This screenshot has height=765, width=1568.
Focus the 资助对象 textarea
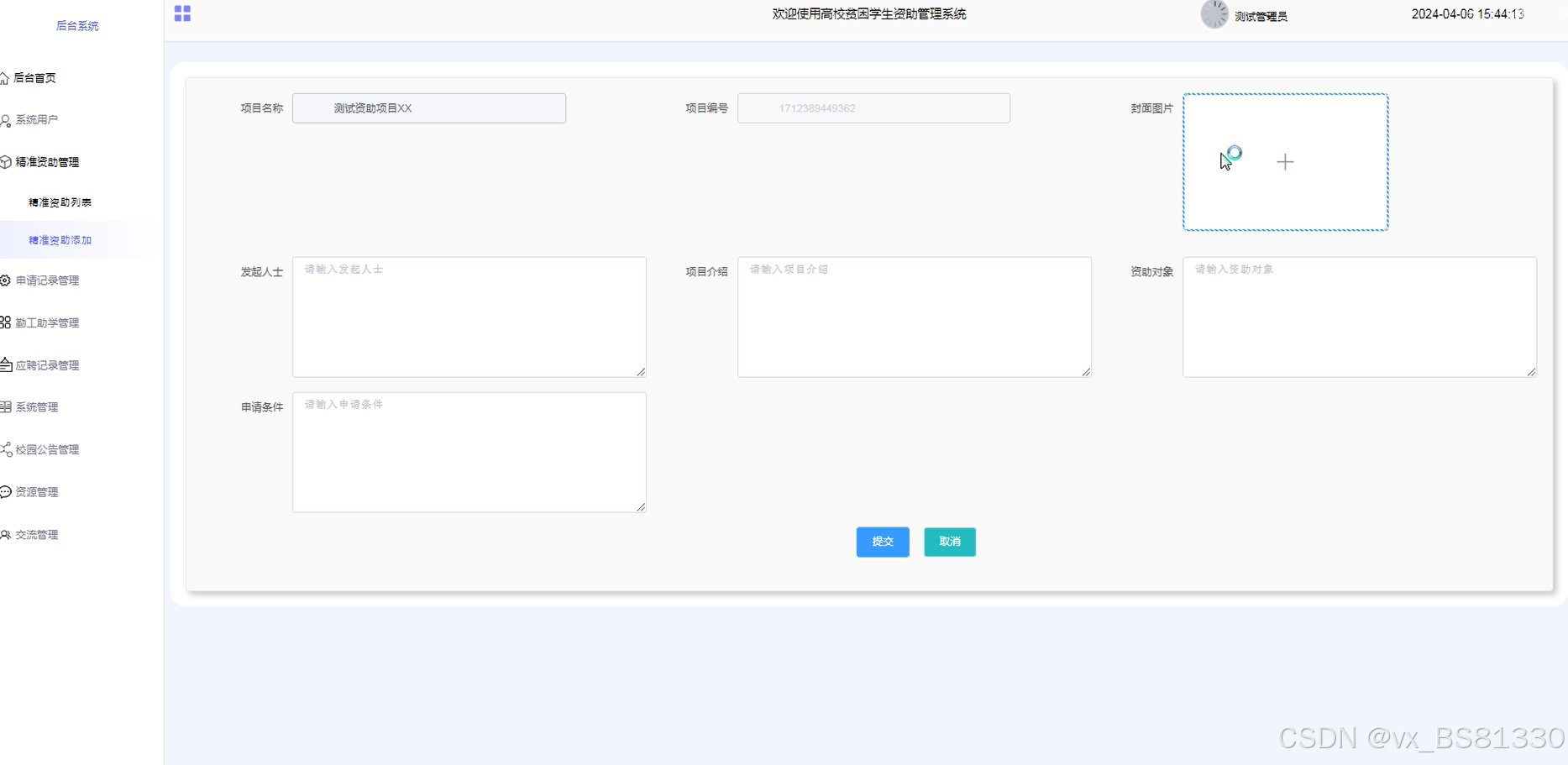pos(1360,317)
